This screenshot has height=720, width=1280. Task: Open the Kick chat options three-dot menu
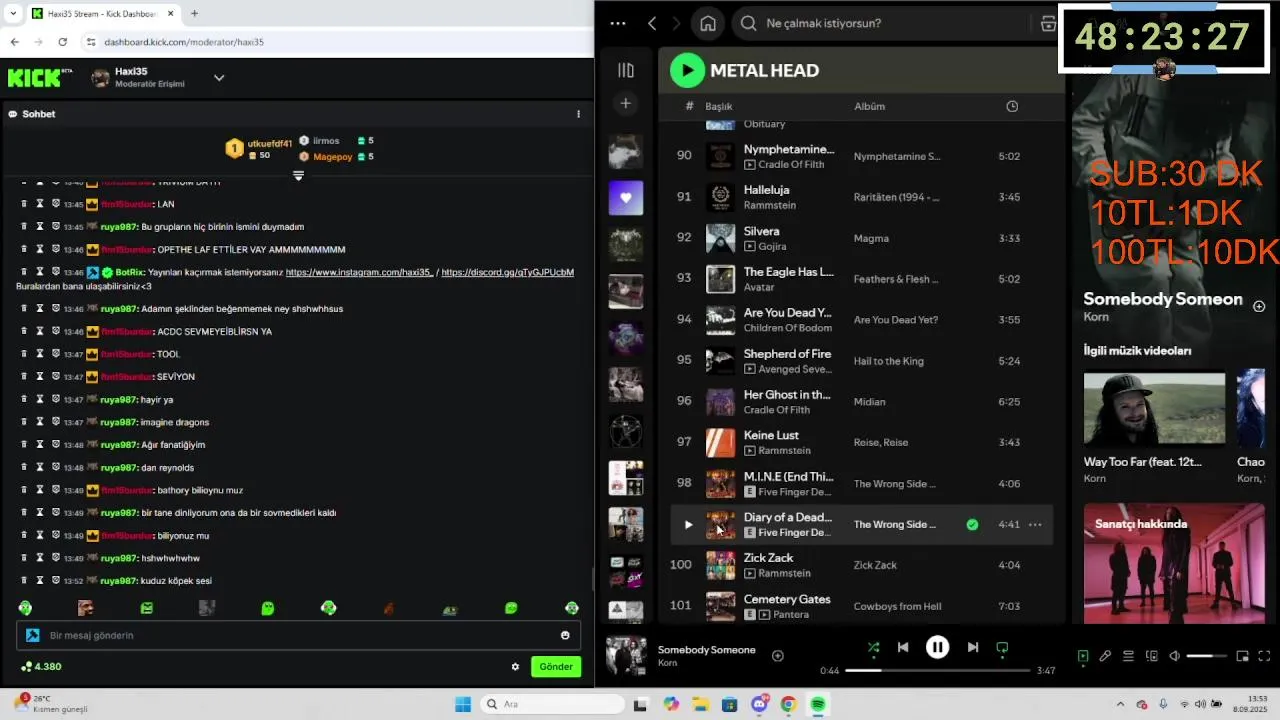point(578,114)
